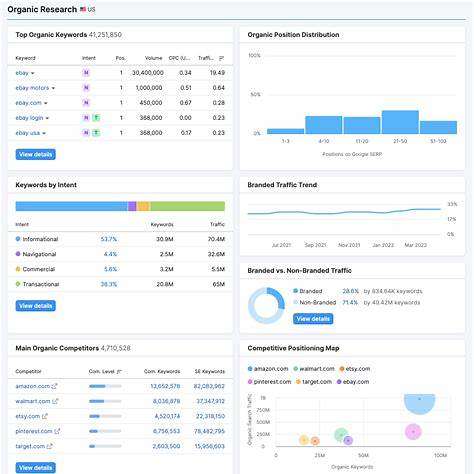Click the US flag icon near Organic Research

point(83,9)
